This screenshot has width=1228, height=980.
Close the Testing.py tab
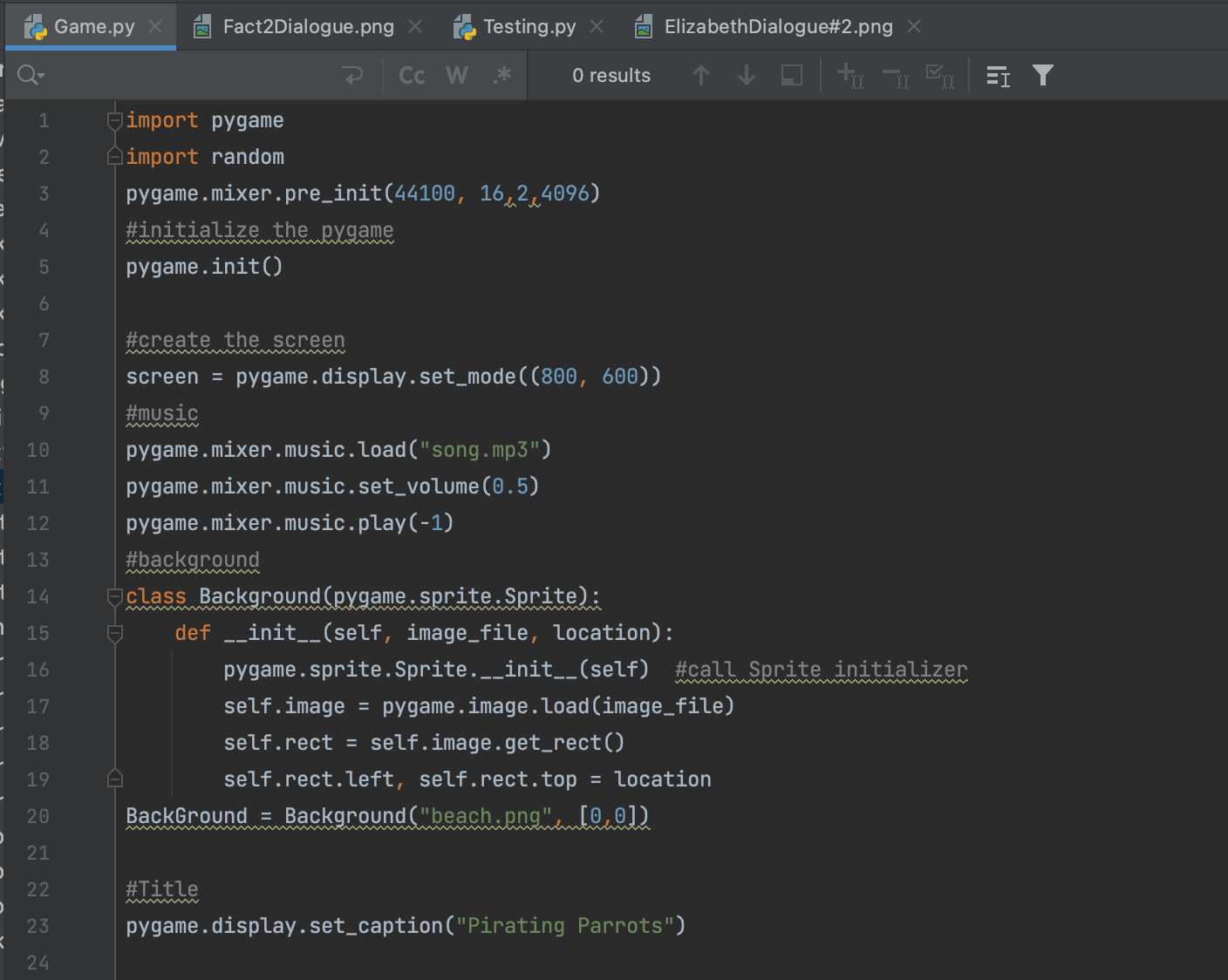click(597, 26)
